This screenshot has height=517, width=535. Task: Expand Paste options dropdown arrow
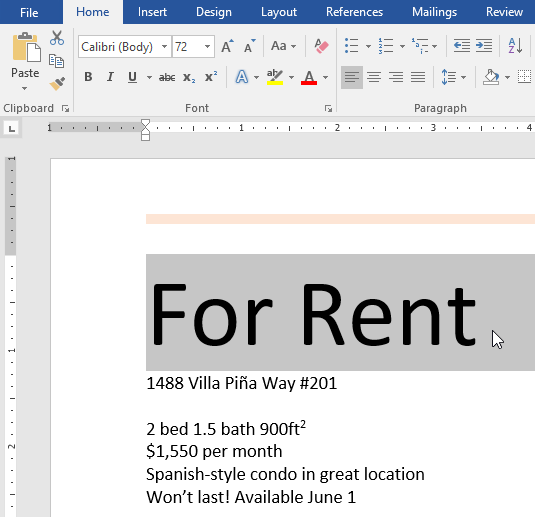25,88
